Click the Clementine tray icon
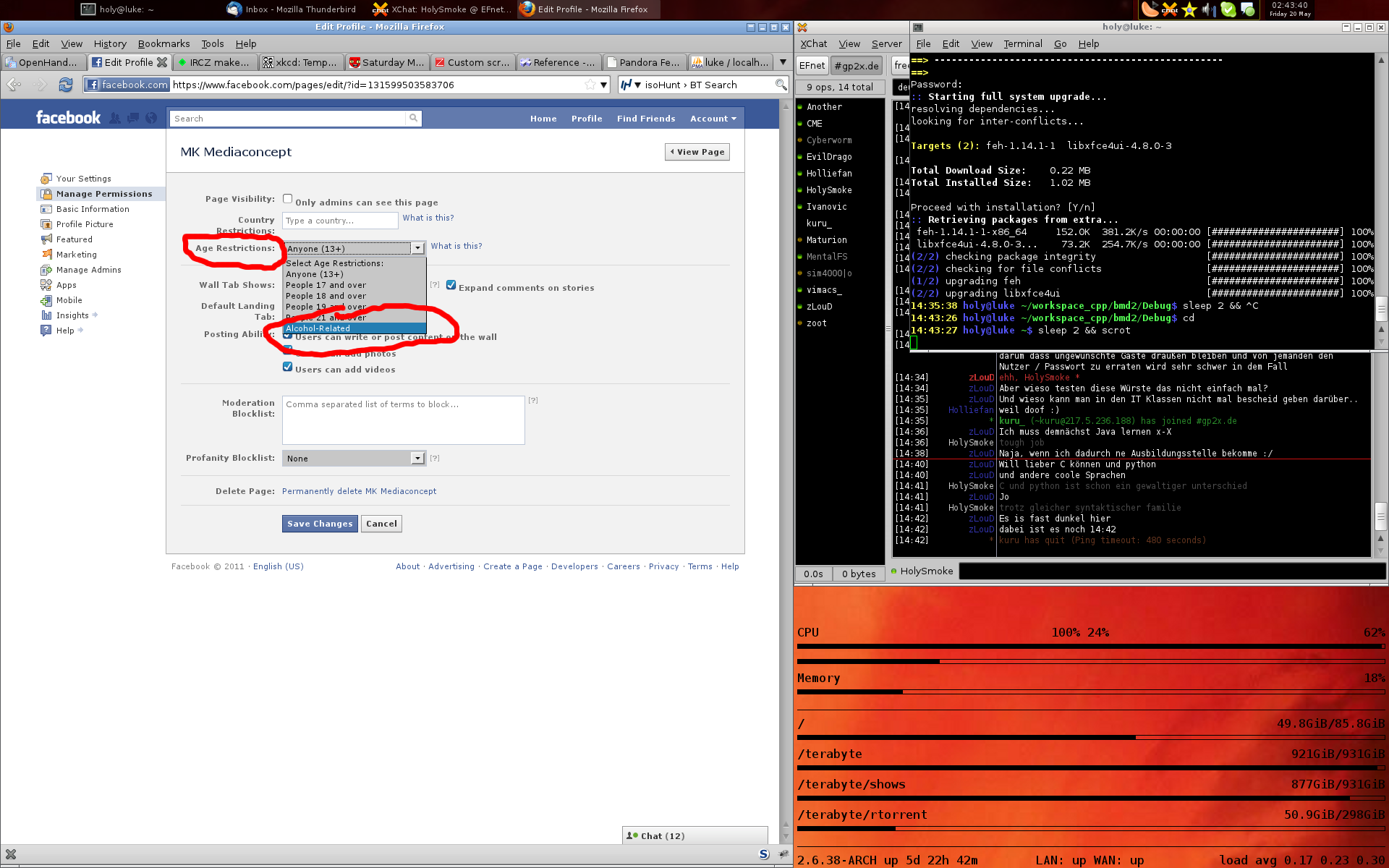Screen dimensions: 1389x868 point(1150,9)
